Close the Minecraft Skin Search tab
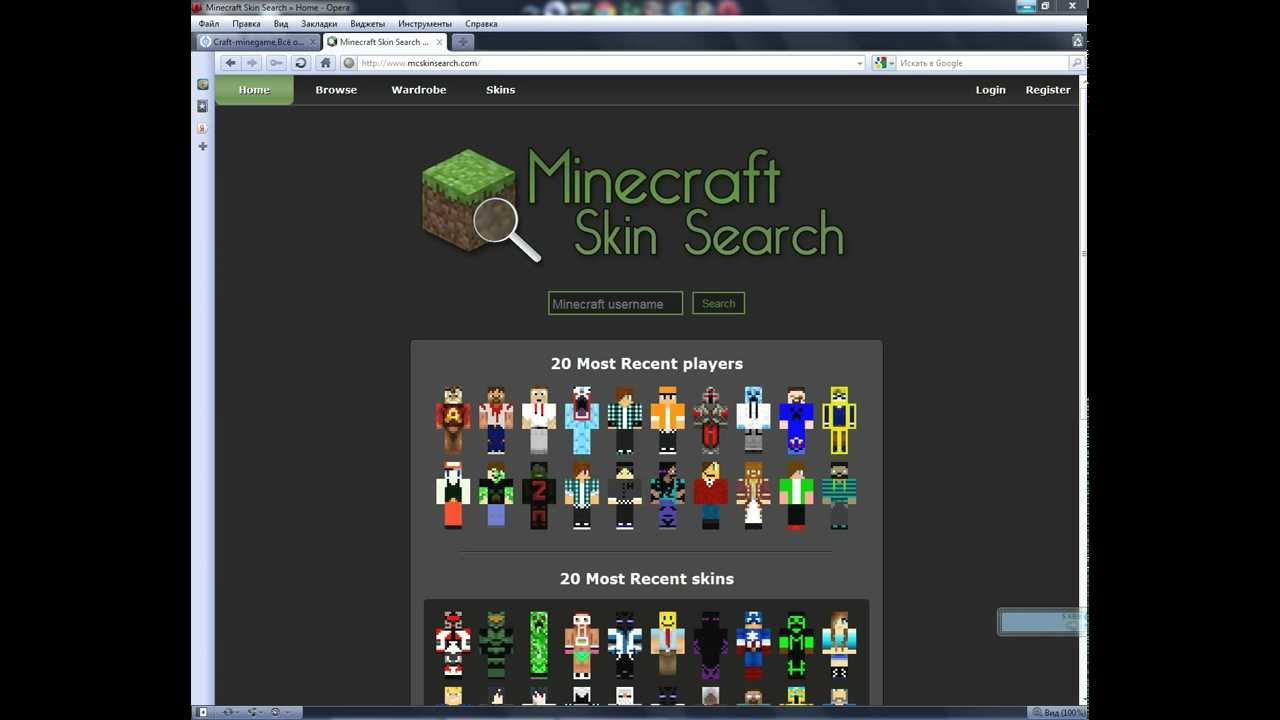 click(x=439, y=42)
